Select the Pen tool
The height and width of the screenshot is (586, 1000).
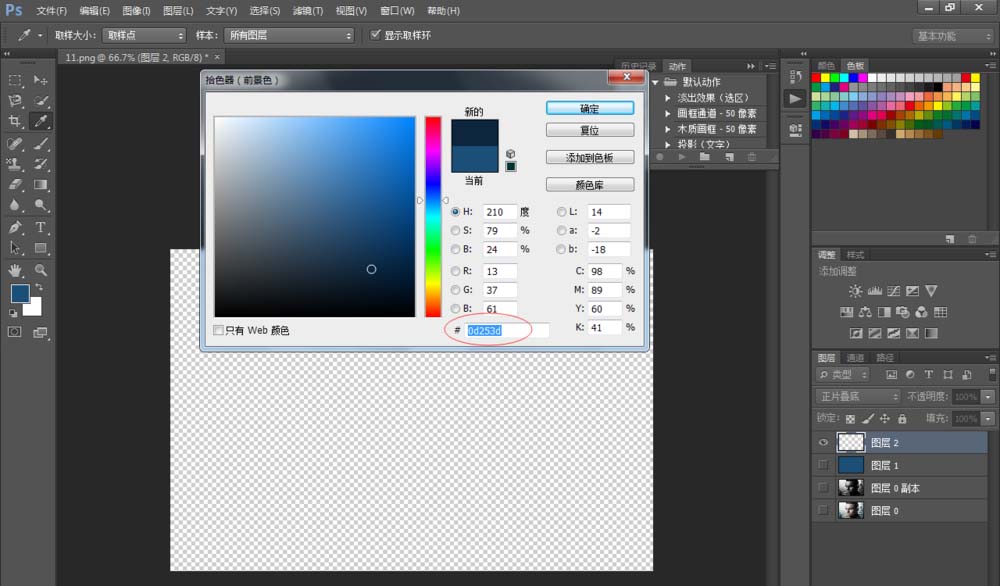[x=15, y=227]
